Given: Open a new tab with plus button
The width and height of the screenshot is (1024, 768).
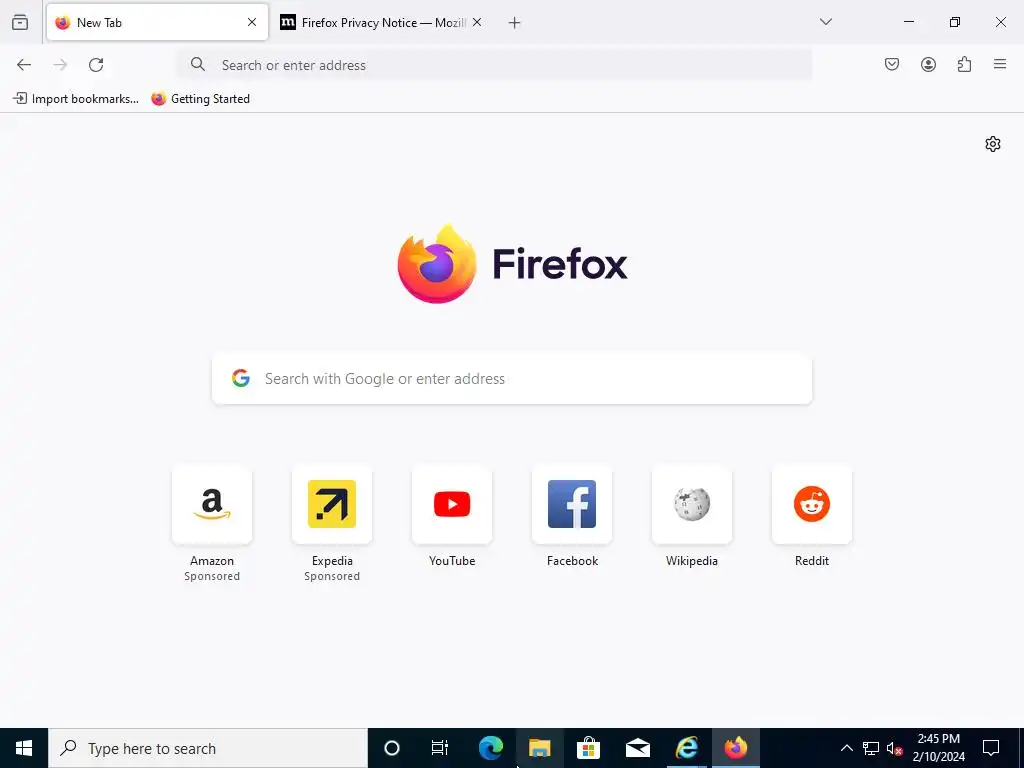Looking at the screenshot, I should click(515, 23).
